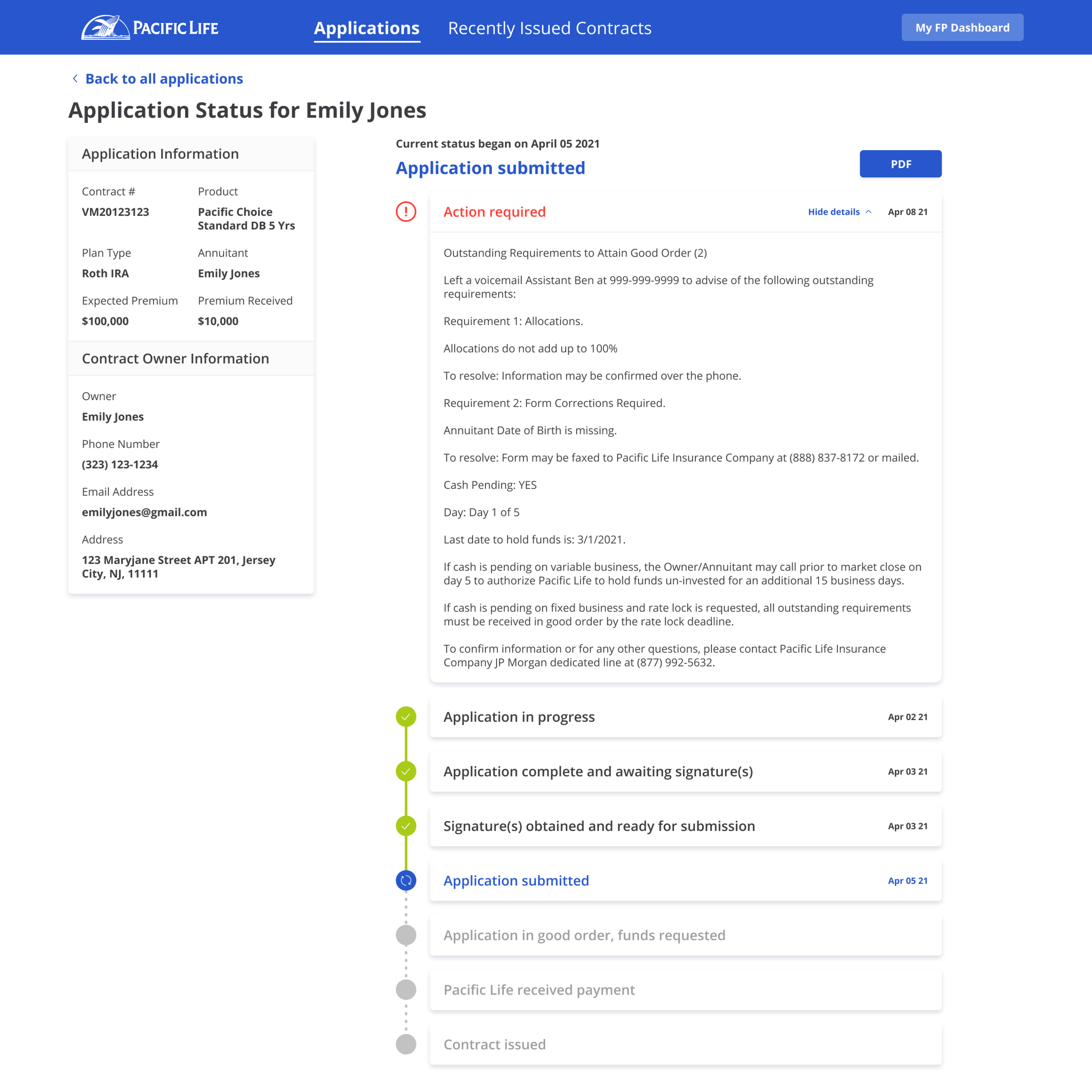Click the chevron next to Hide details

click(869, 212)
